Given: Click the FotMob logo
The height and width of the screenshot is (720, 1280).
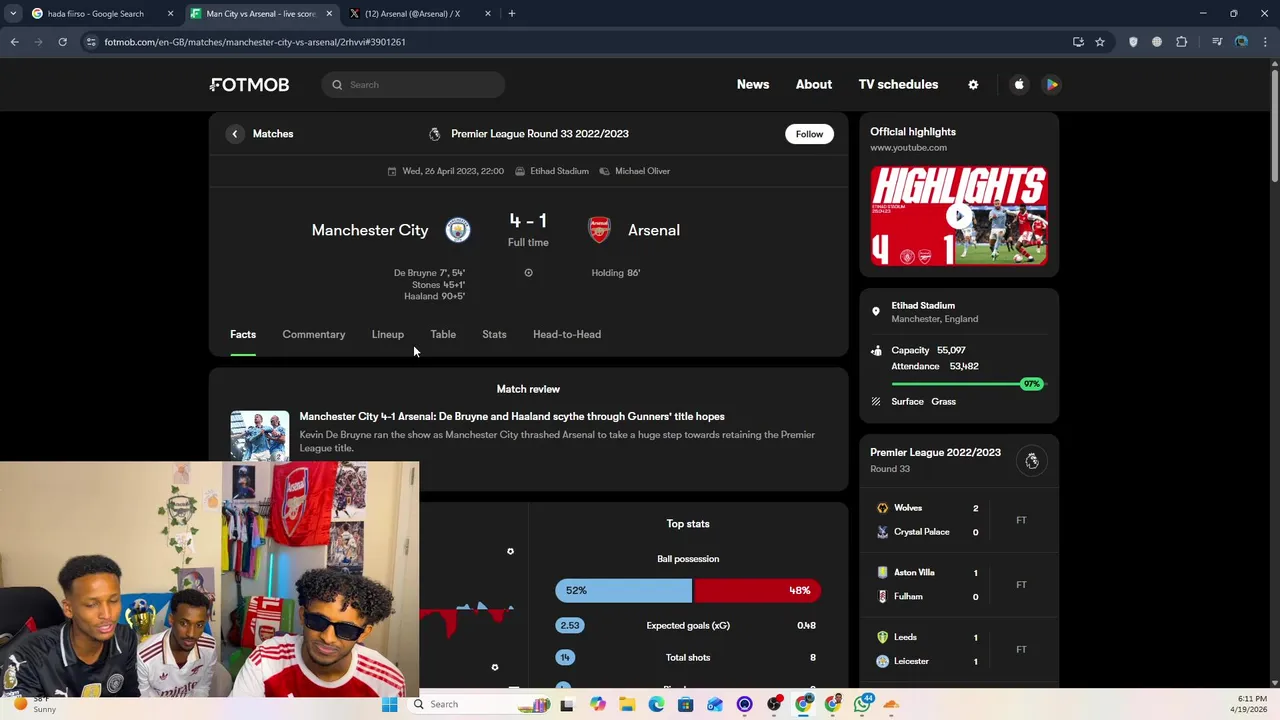Looking at the screenshot, I should [249, 85].
